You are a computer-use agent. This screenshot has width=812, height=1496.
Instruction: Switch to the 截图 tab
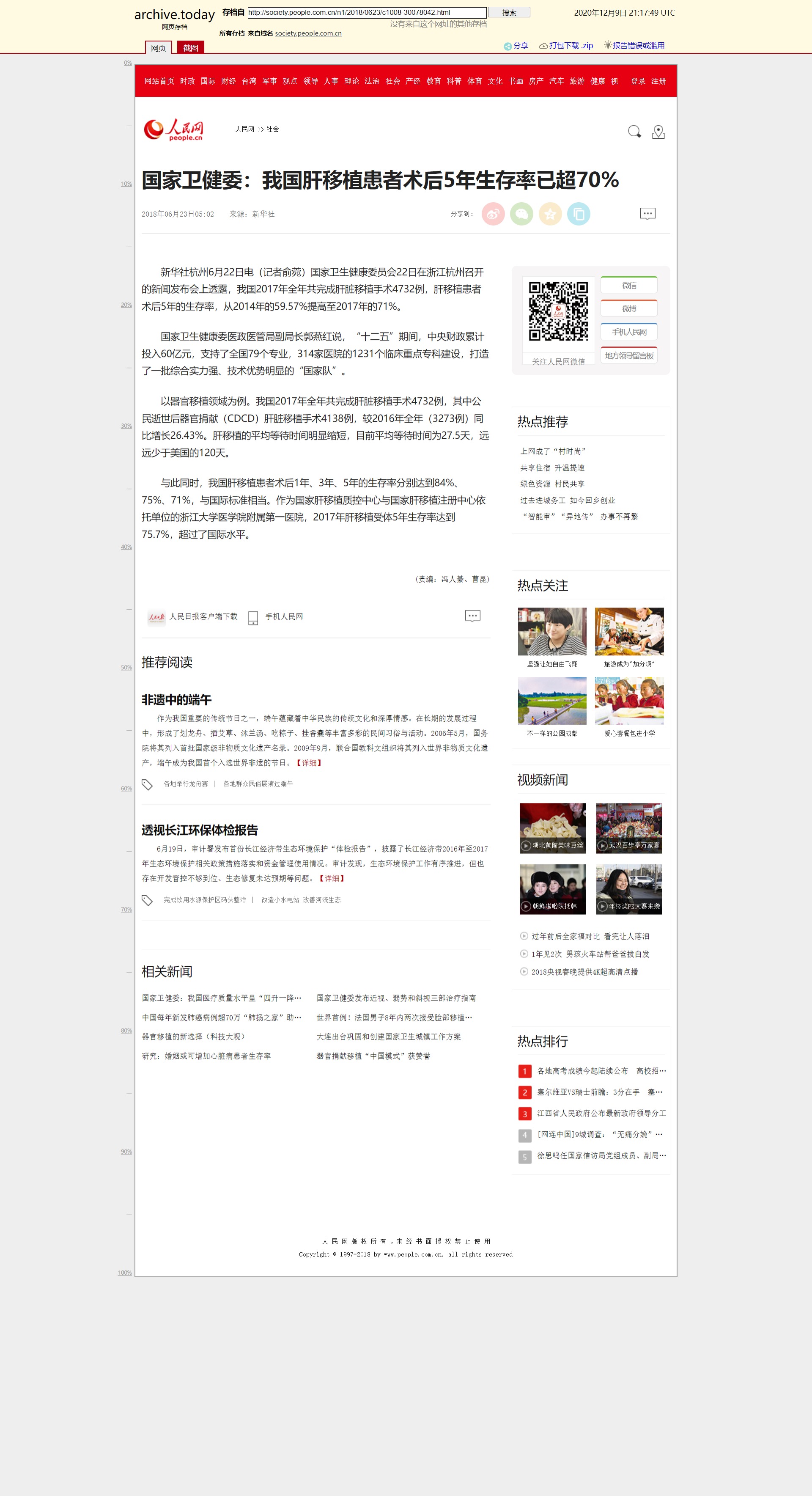[x=190, y=48]
